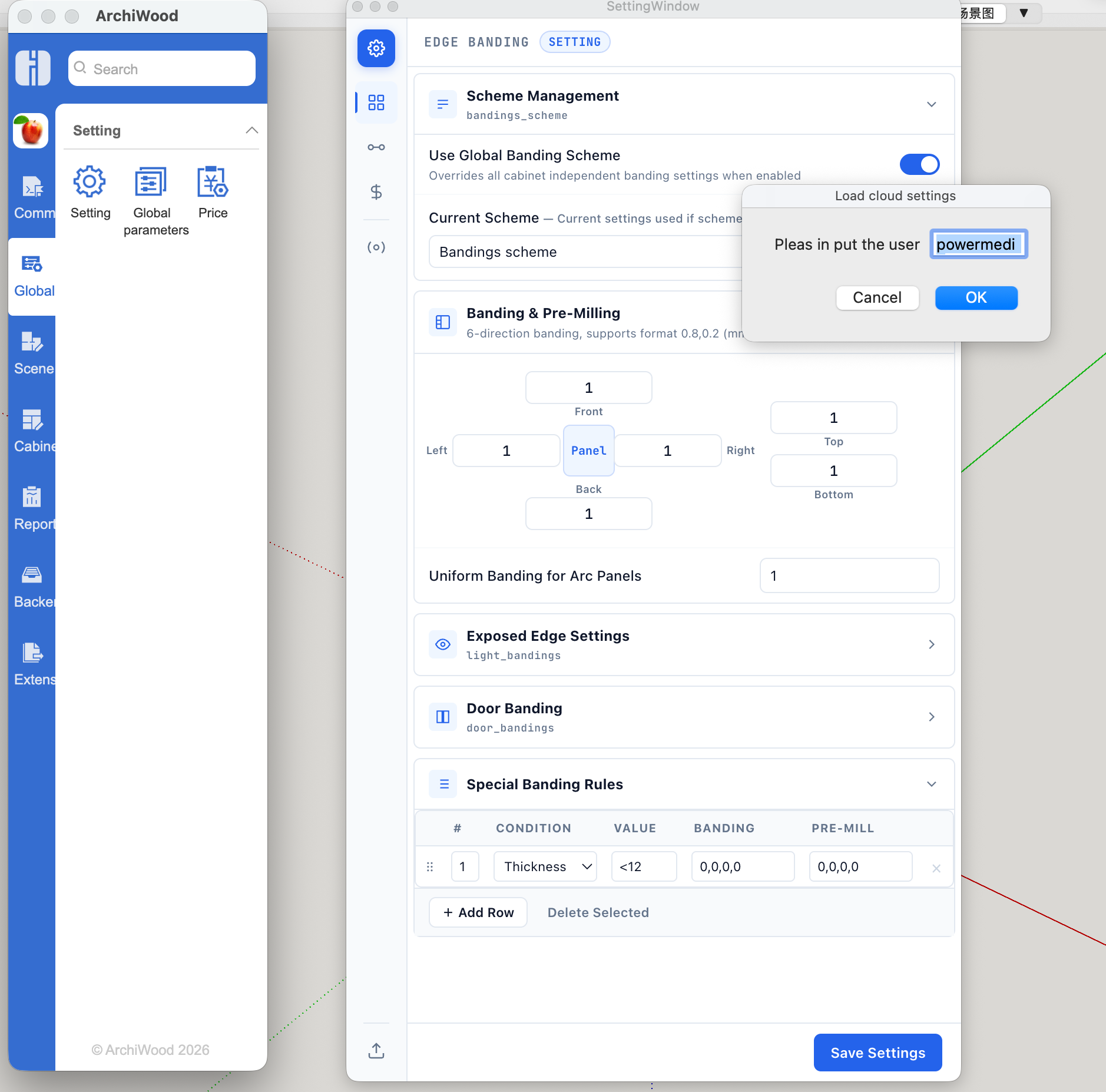Open the Thickness condition dropdown
1106x1092 pixels.
545,866
